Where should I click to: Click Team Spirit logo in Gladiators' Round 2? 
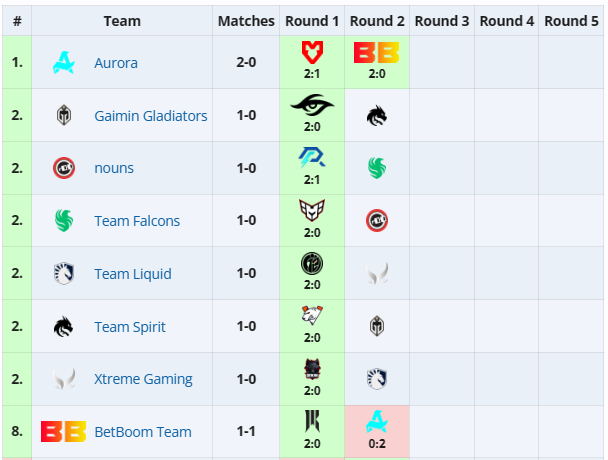[x=377, y=116]
